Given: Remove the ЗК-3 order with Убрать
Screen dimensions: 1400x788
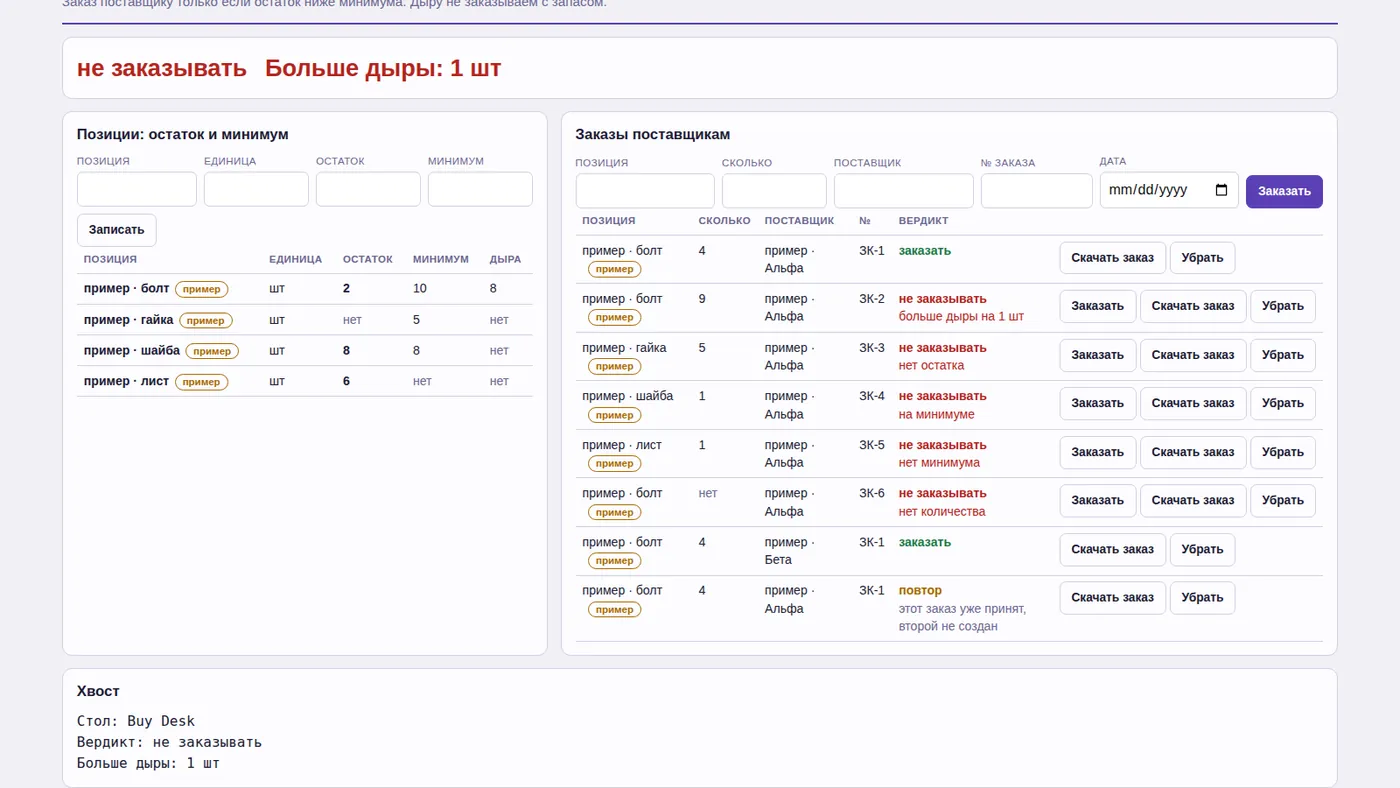Looking at the screenshot, I should 1283,355.
